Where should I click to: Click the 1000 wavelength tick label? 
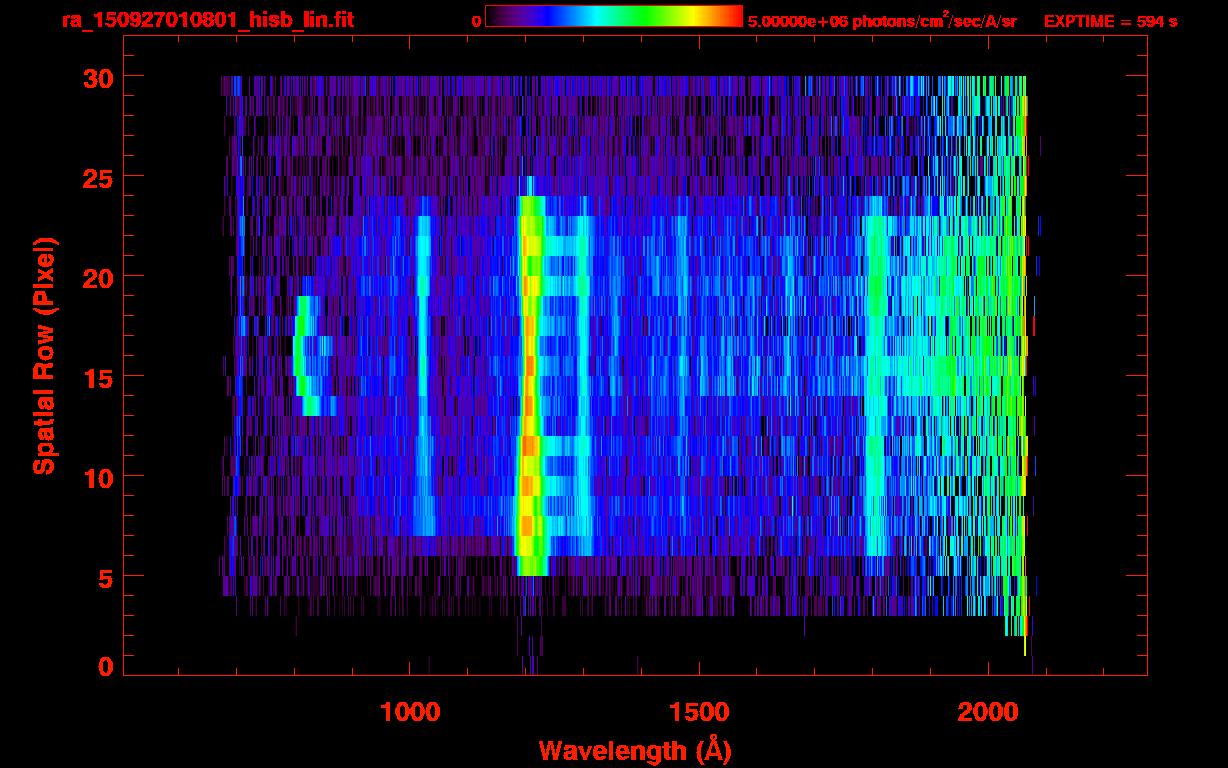point(411,712)
